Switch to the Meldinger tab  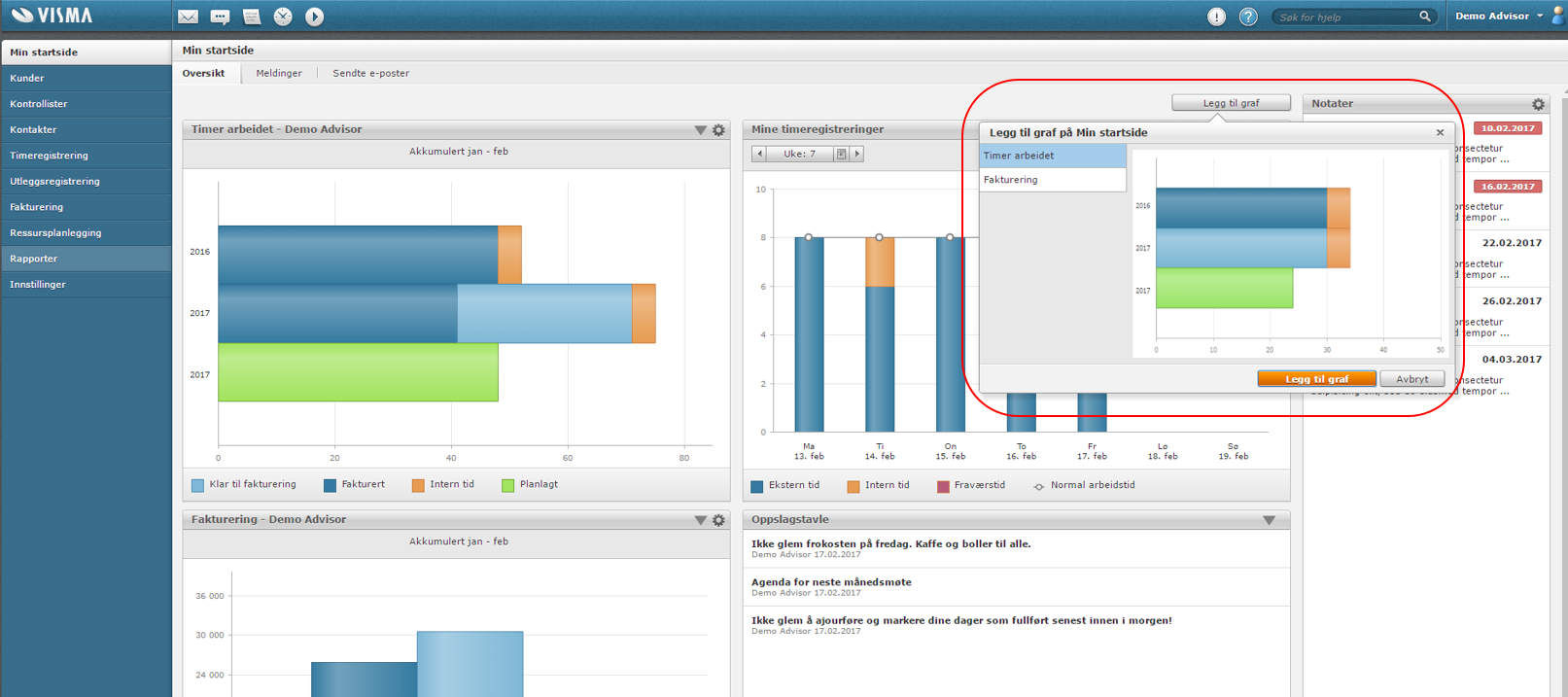[x=279, y=73]
